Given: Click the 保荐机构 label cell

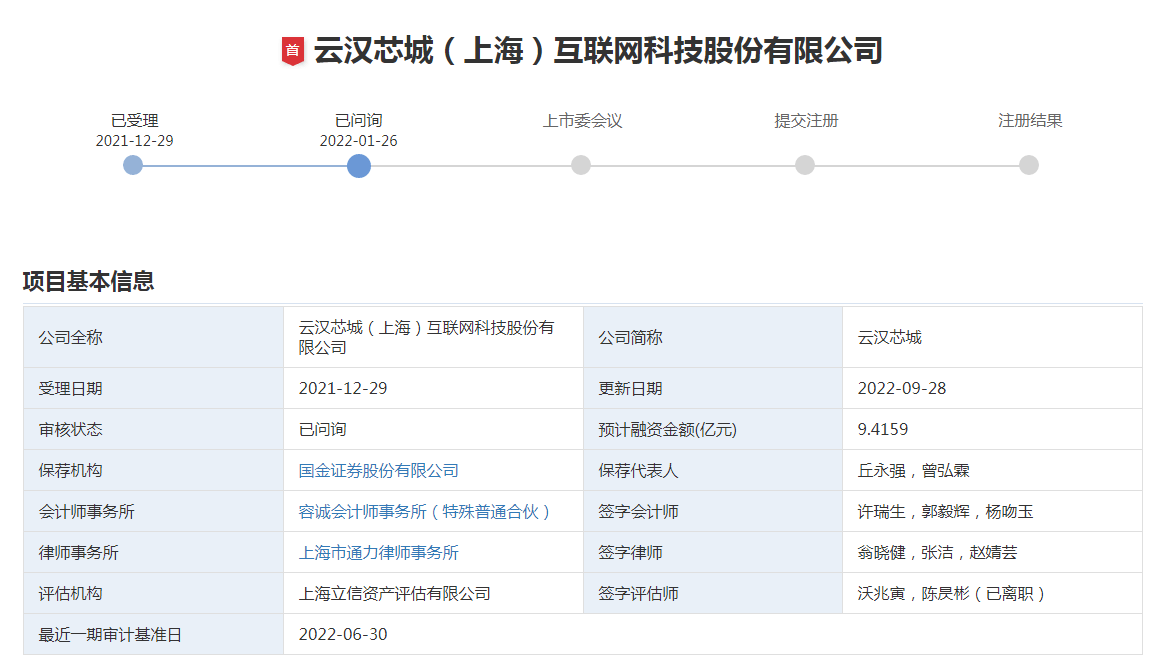Looking at the screenshot, I should tap(154, 470).
